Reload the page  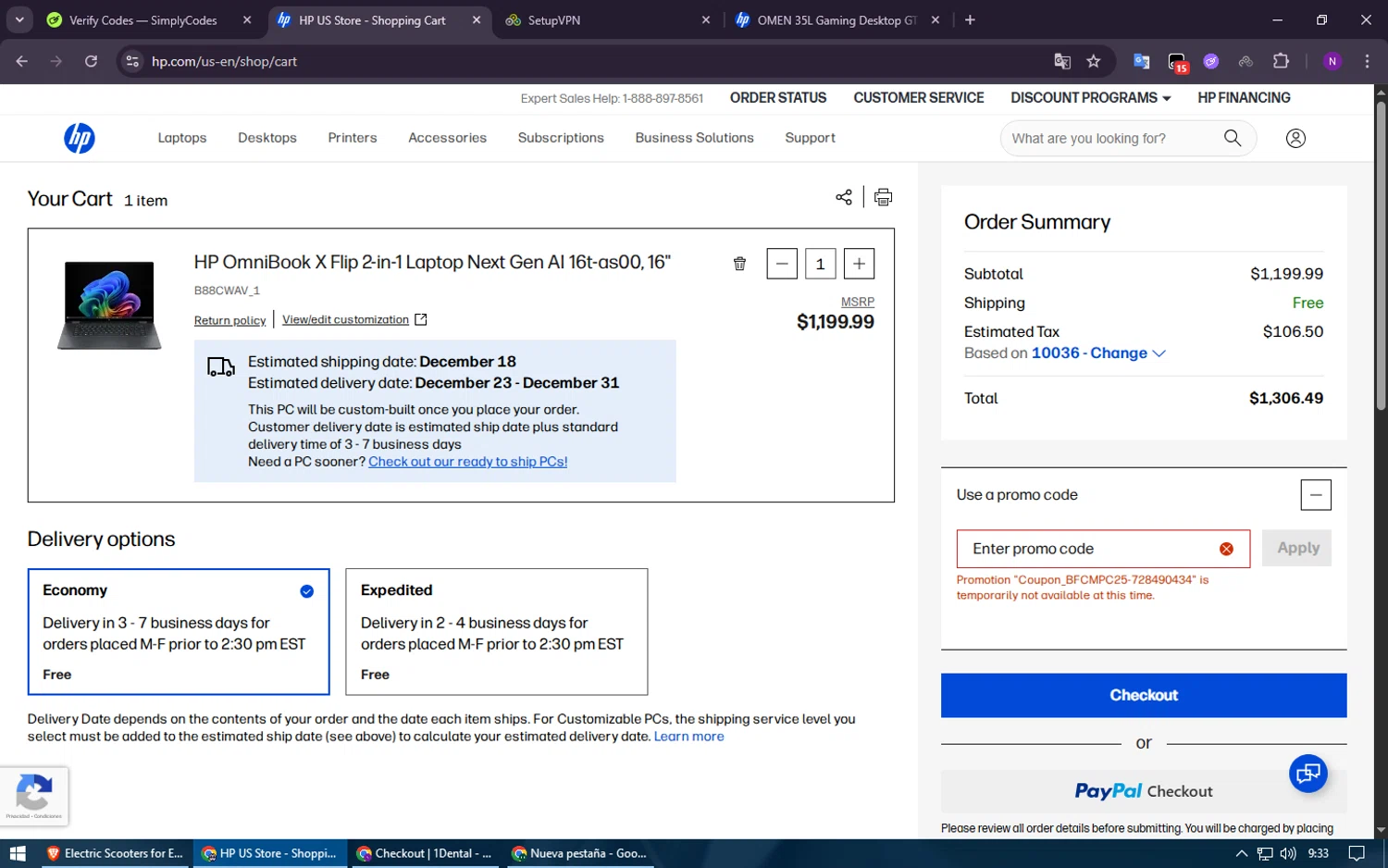[x=91, y=61]
